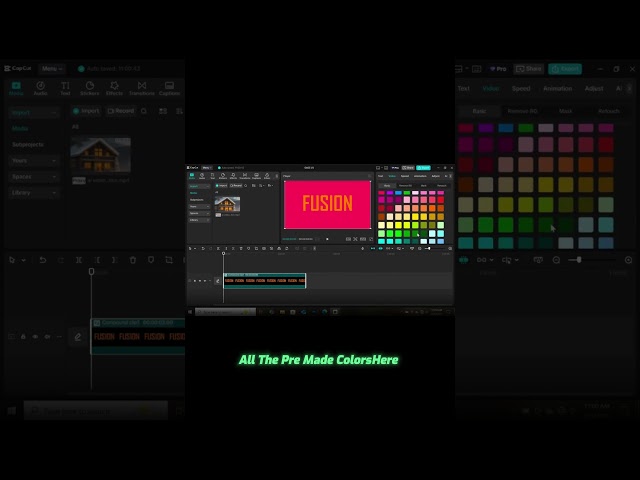This screenshot has height=480, width=640.
Task: Open the Windows Start button in enlarged taskbar
Action: coord(11,411)
